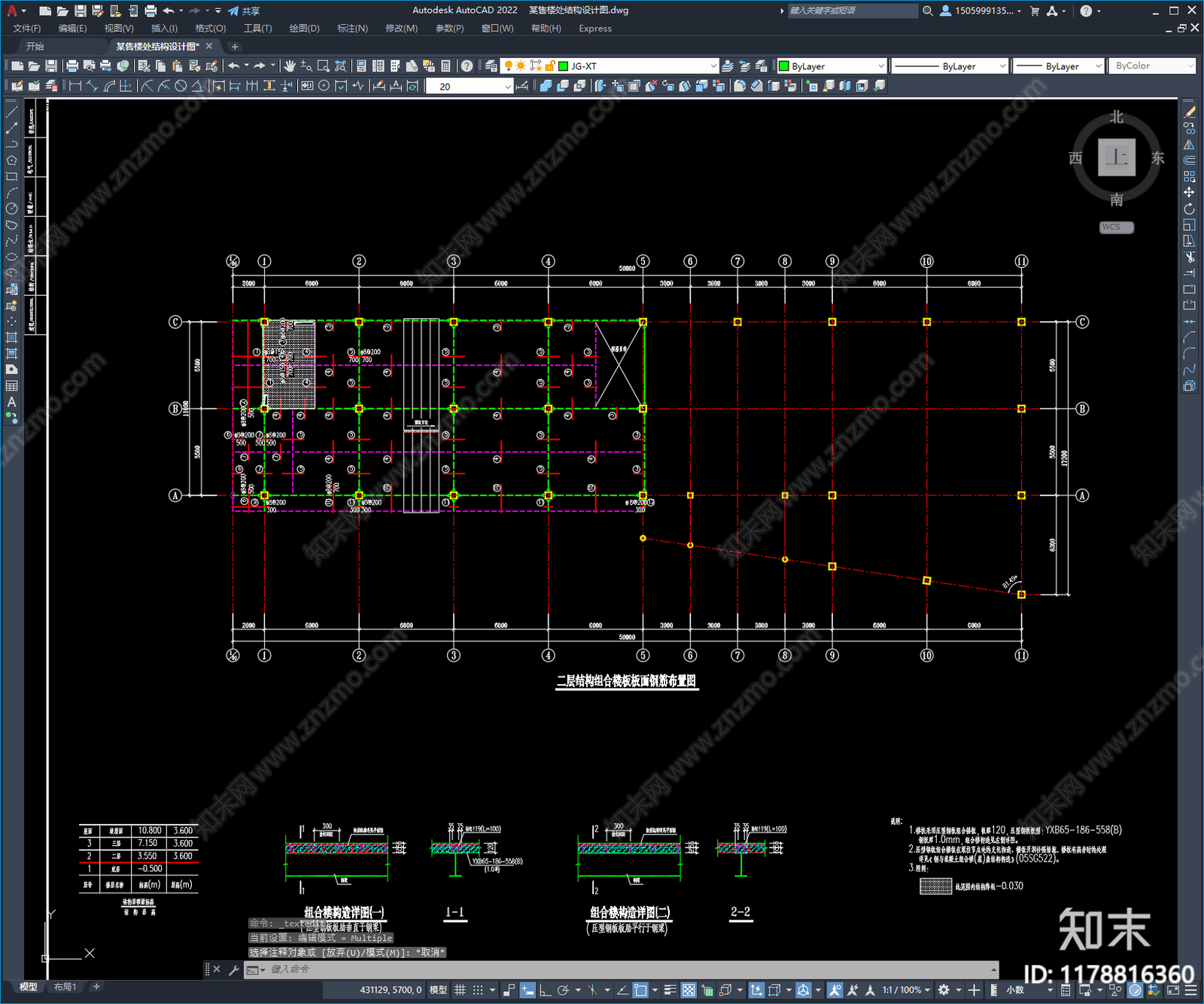Open the Layer Properties manager icon
The width and height of the screenshot is (1204, 1004).
pos(491,66)
